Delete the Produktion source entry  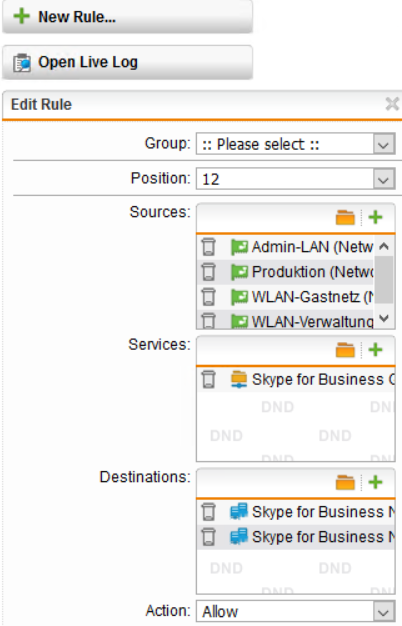pyautogui.click(x=208, y=272)
